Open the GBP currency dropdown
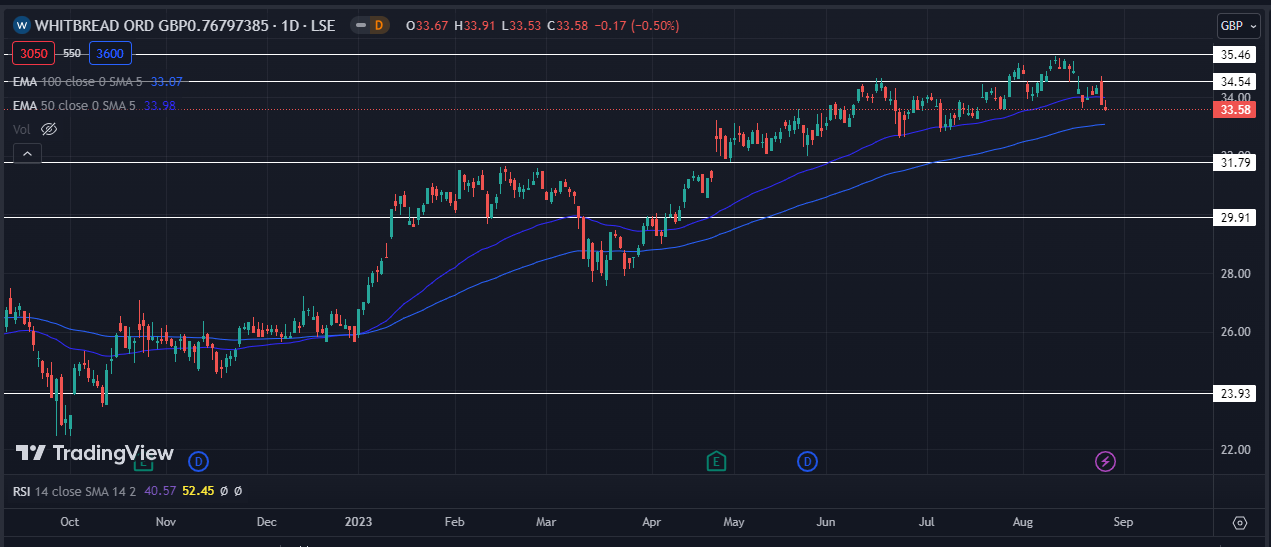This screenshot has height=547, width=1271. pos(1238,25)
